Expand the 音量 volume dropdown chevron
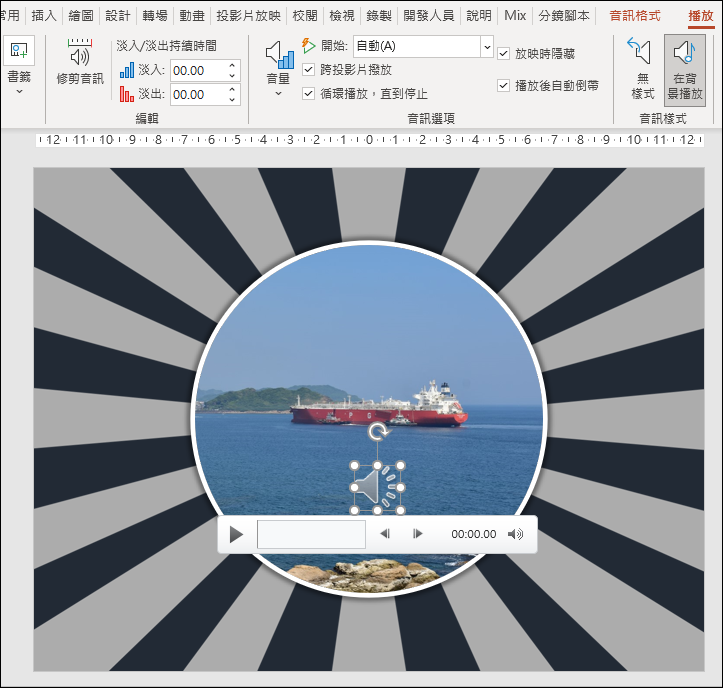 coord(279,94)
